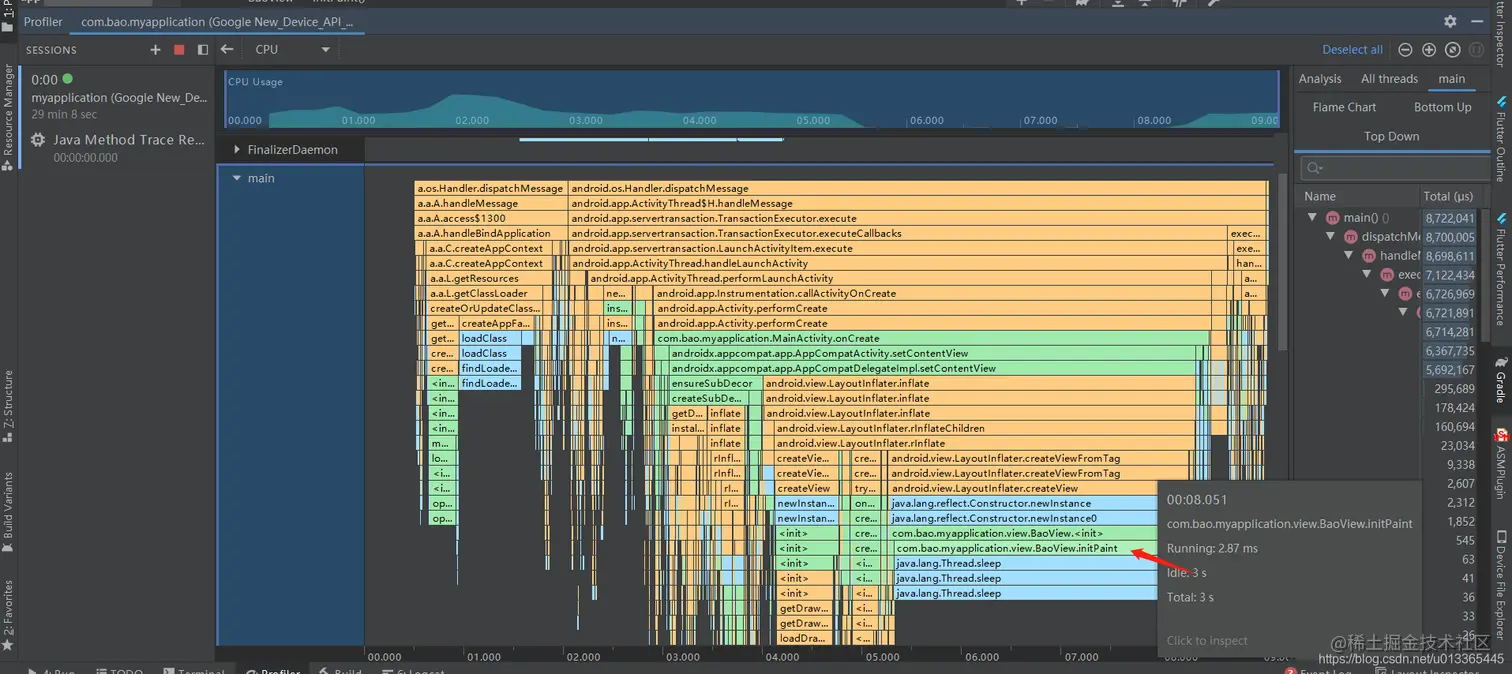Viewport: 1512px width, 674px height.
Task: Hide the Profiler tool window with dash icon
Action: pos(1478,21)
